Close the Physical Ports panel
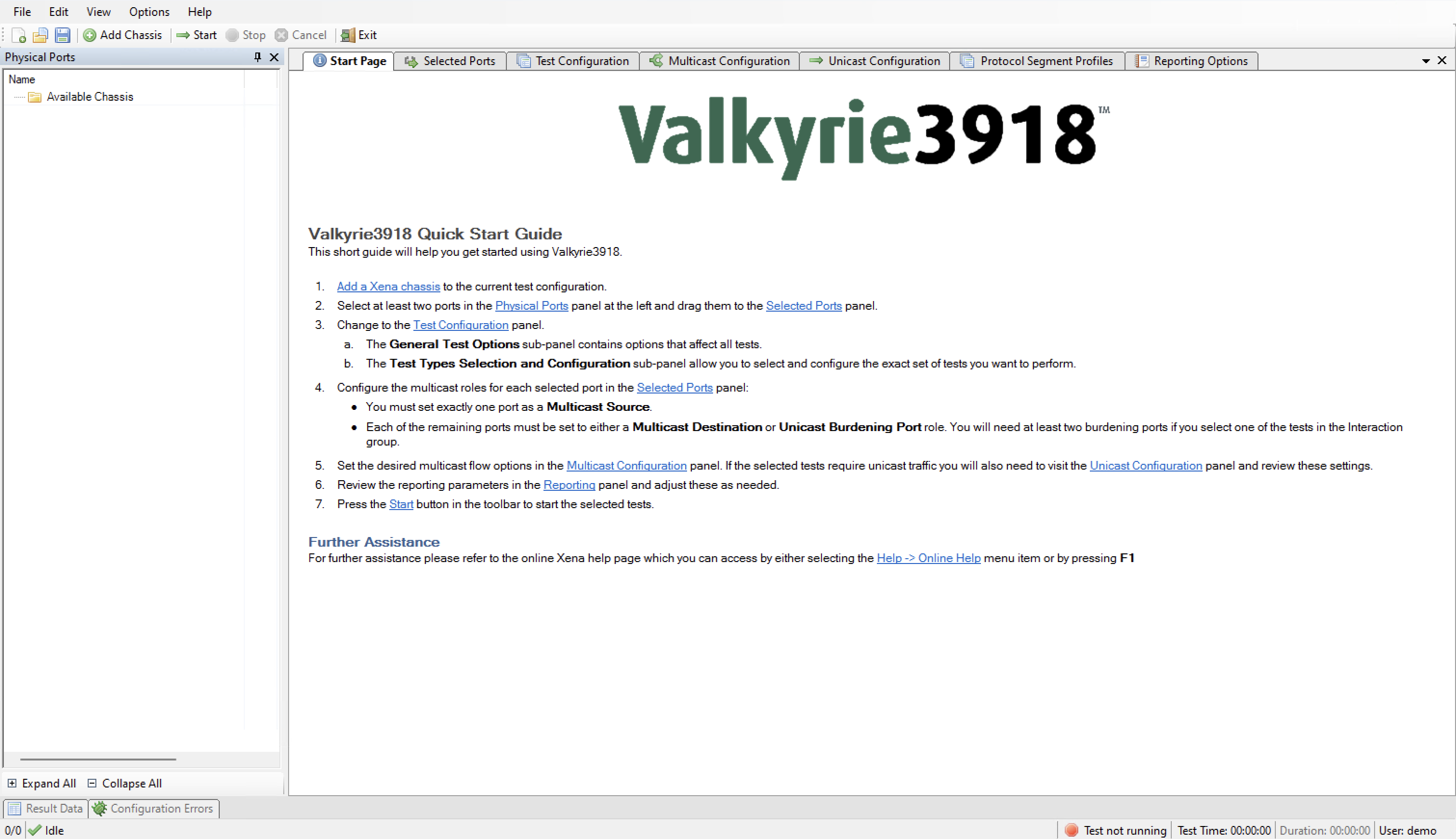 (274, 57)
